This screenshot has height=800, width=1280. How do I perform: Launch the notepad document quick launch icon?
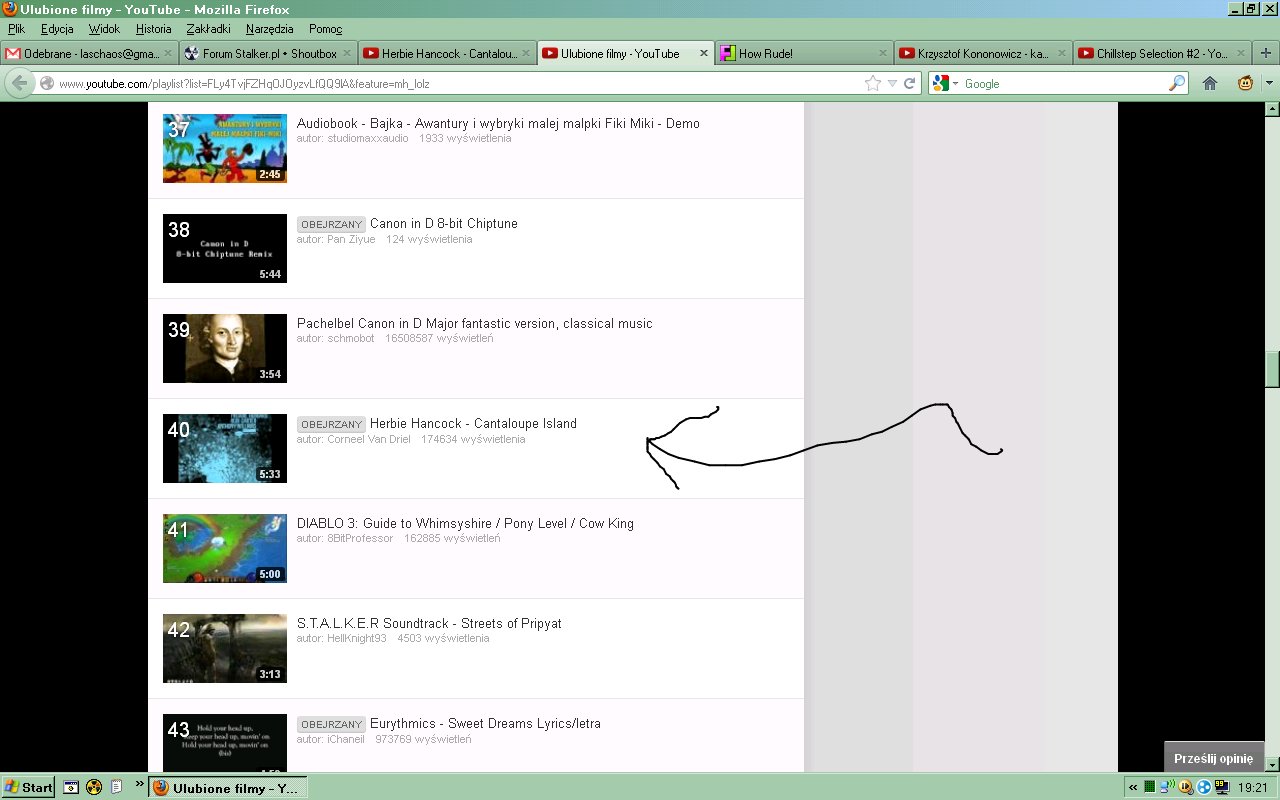[116, 787]
